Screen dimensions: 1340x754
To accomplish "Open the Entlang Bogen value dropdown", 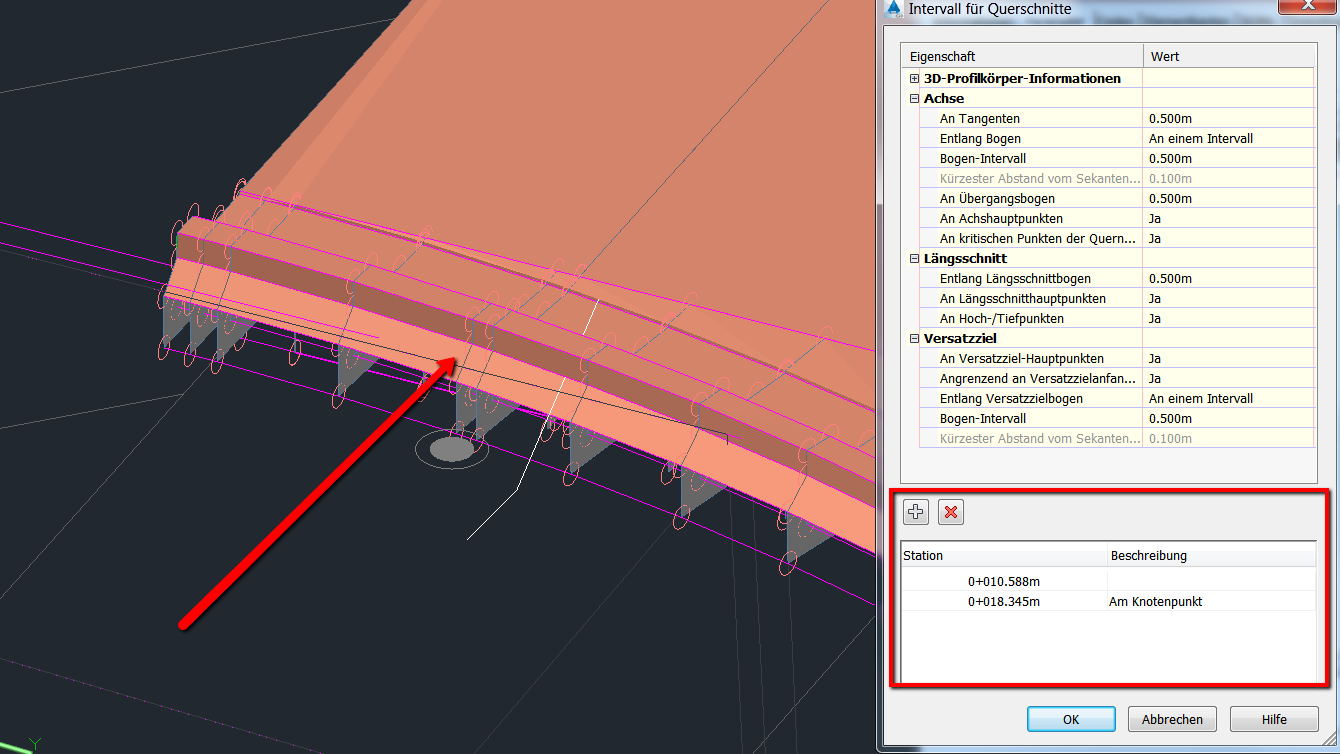I will coord(1228,138).
